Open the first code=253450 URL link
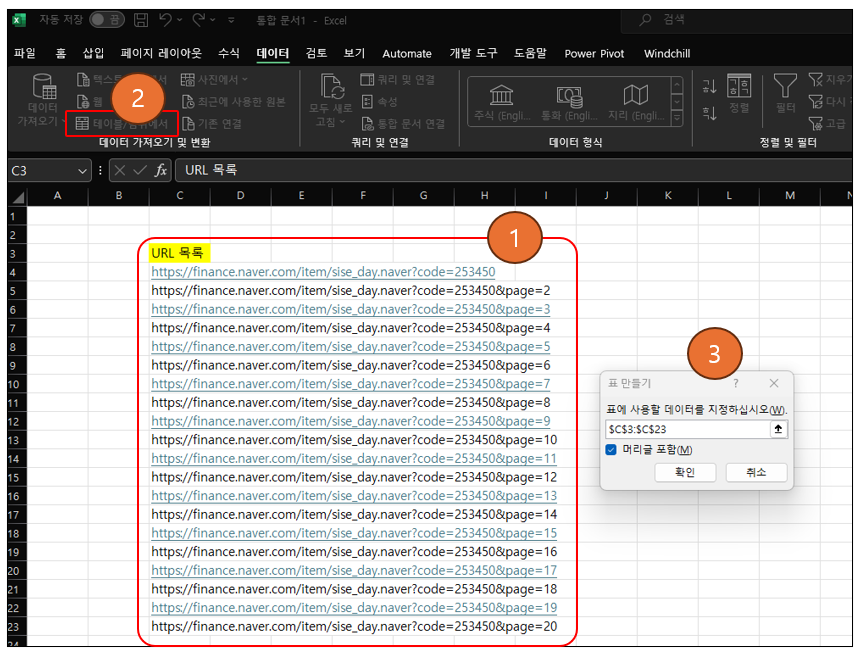The height and width of the screenshot is (654, 858). 323,272
